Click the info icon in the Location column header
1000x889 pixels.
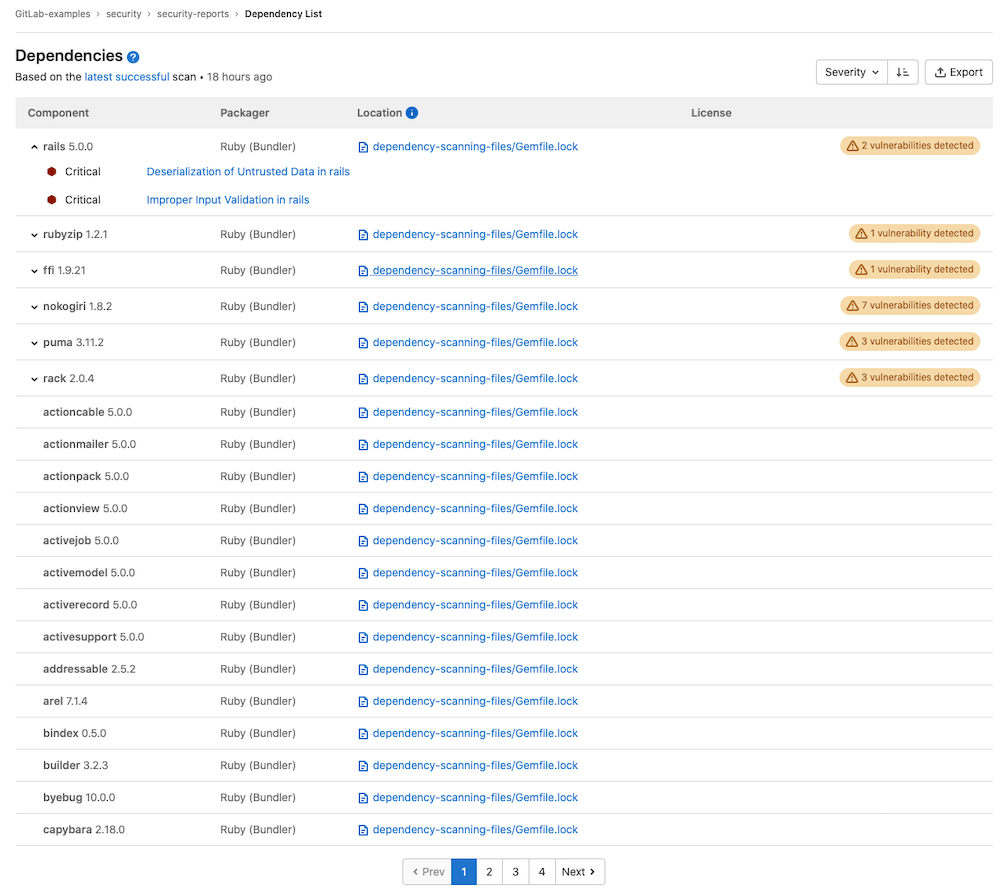(412, 113)
